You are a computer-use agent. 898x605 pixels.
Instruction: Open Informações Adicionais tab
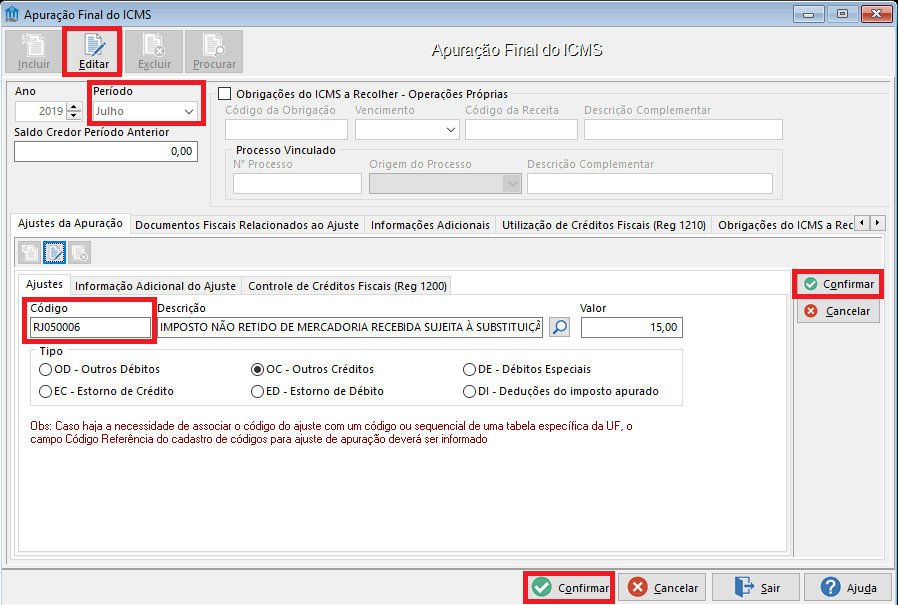430,225
